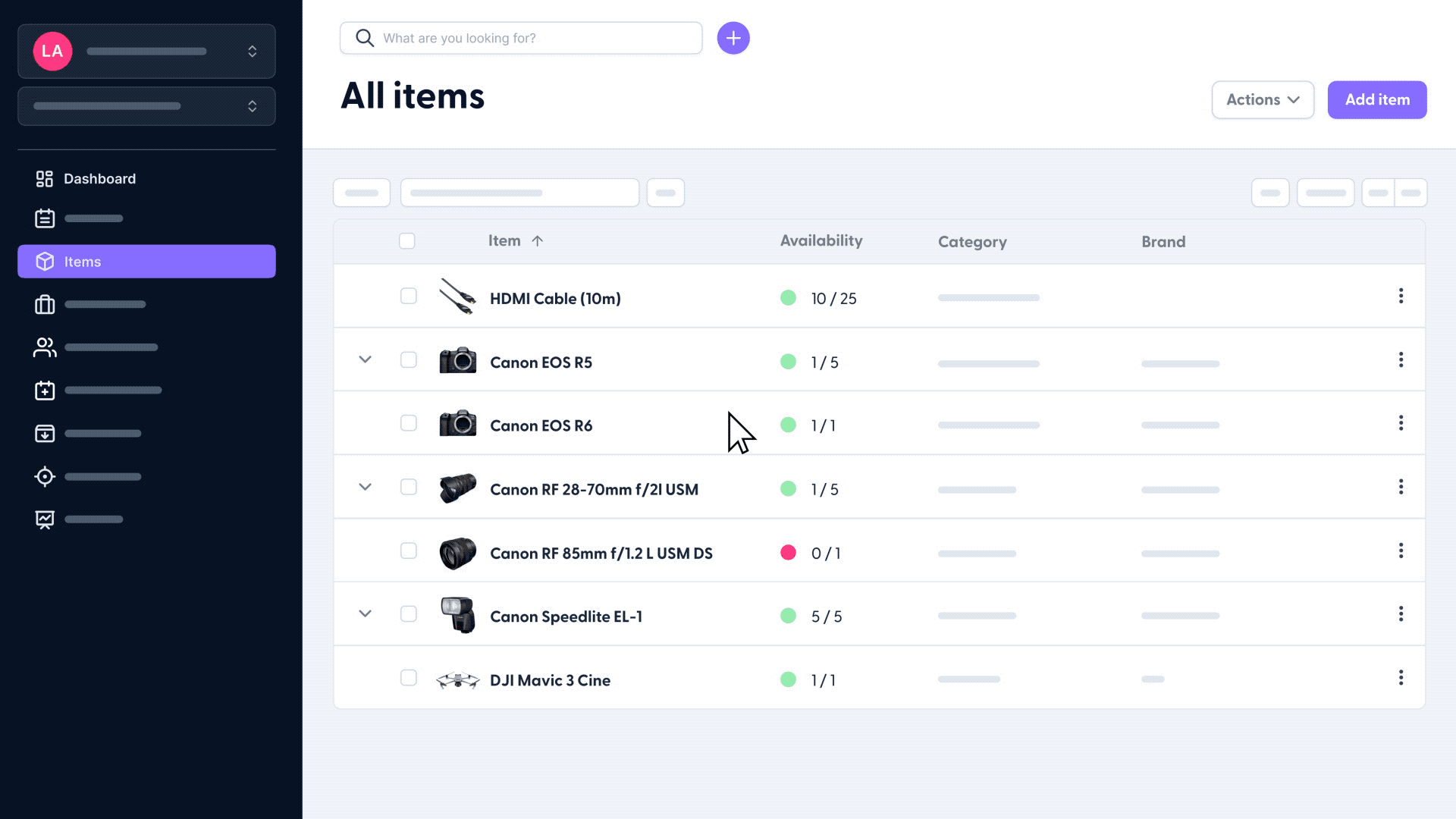This screenshot has width=1456, height=819.
Task: Click the red availability dot for Canon RF 85mm
Action: (x=789, y=552)
